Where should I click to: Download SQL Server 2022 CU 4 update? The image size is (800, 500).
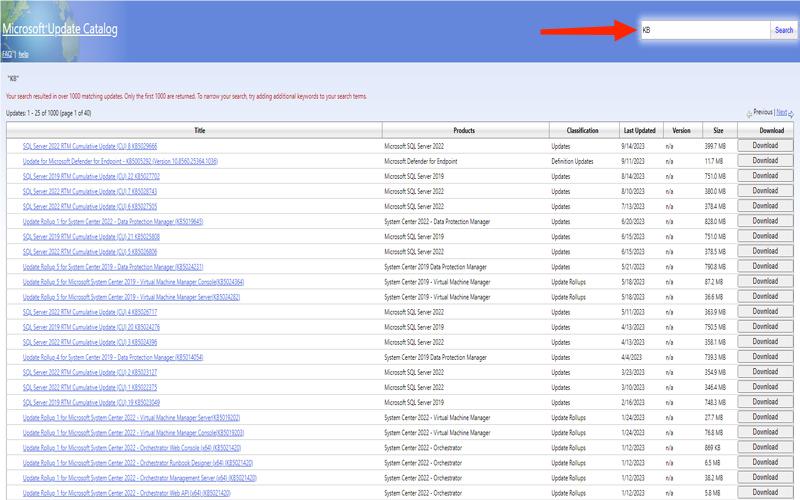coord(765,312)
